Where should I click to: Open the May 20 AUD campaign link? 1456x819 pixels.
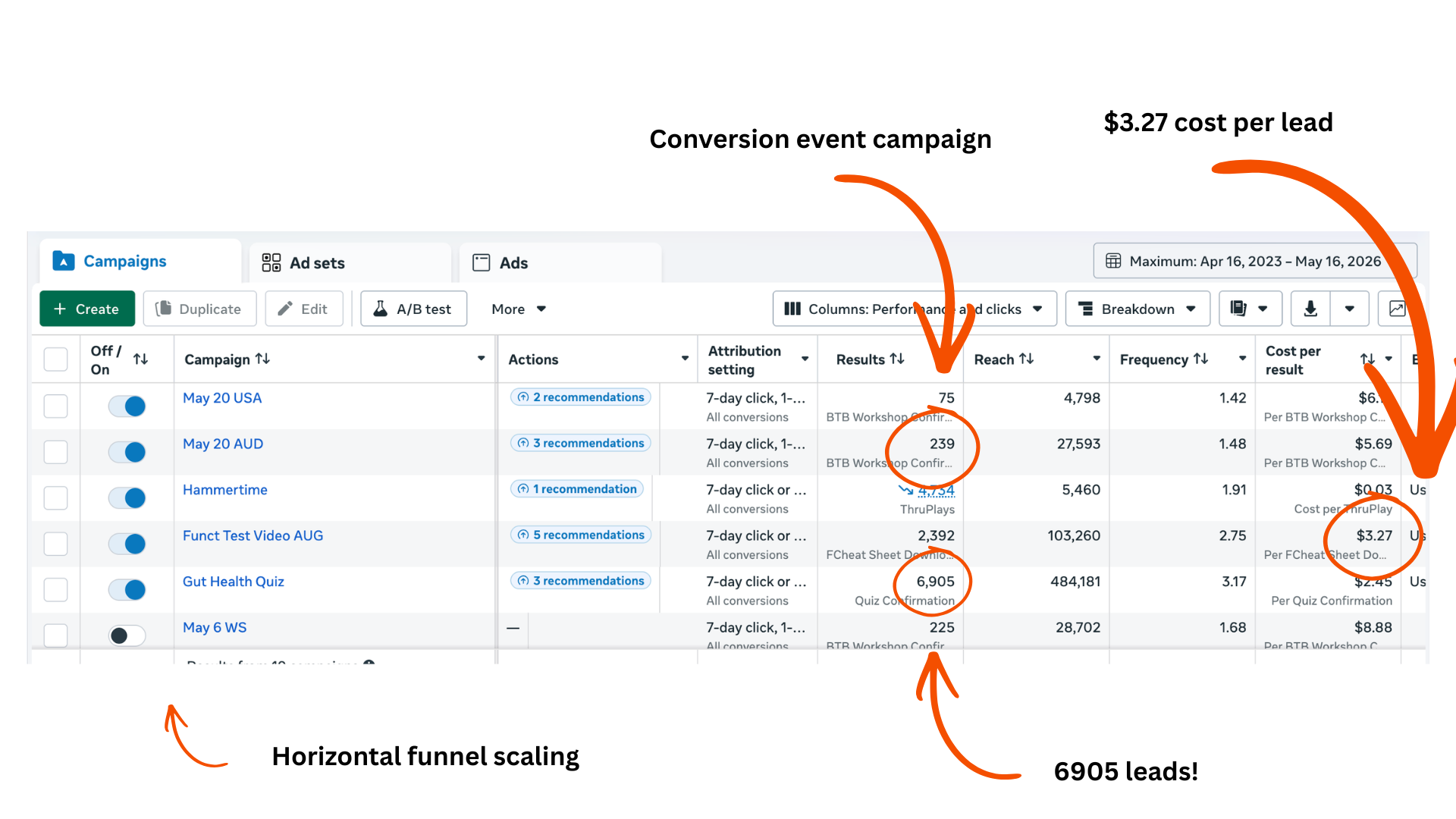223,444
